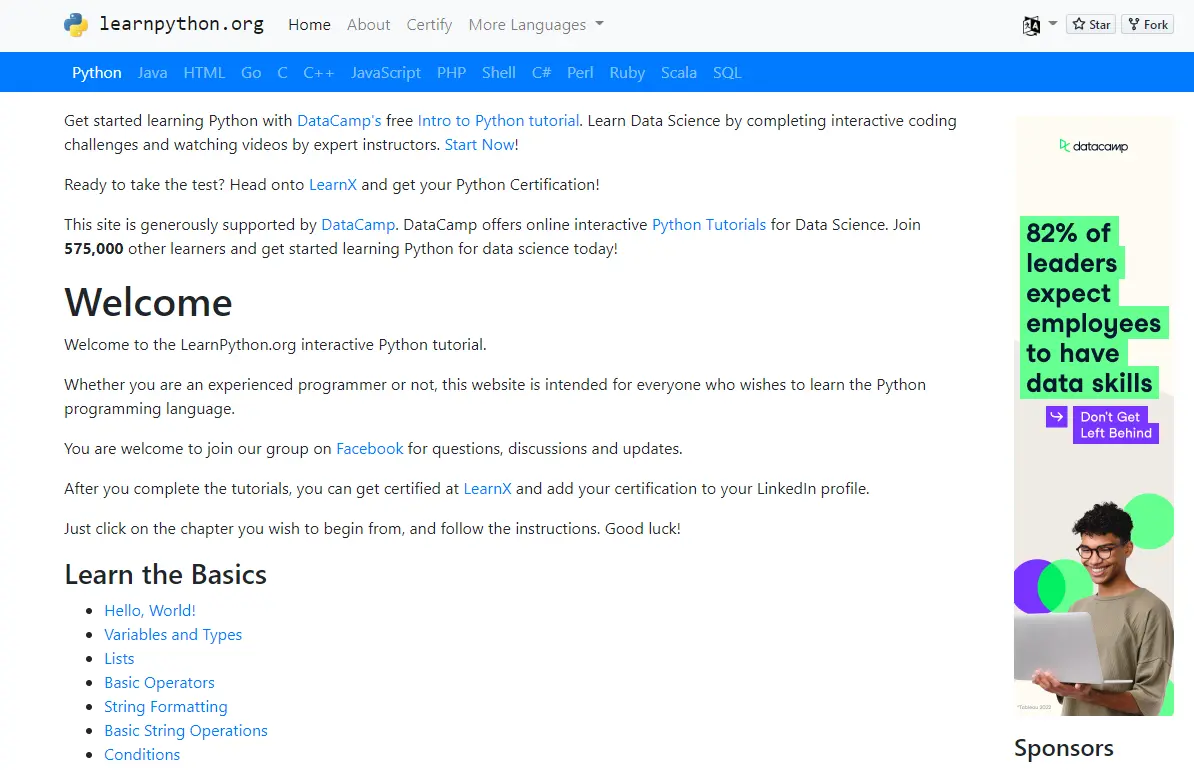Open the Lists chapter
The width and height of the screenshot is (1194, 770).
tap(119, 658)
